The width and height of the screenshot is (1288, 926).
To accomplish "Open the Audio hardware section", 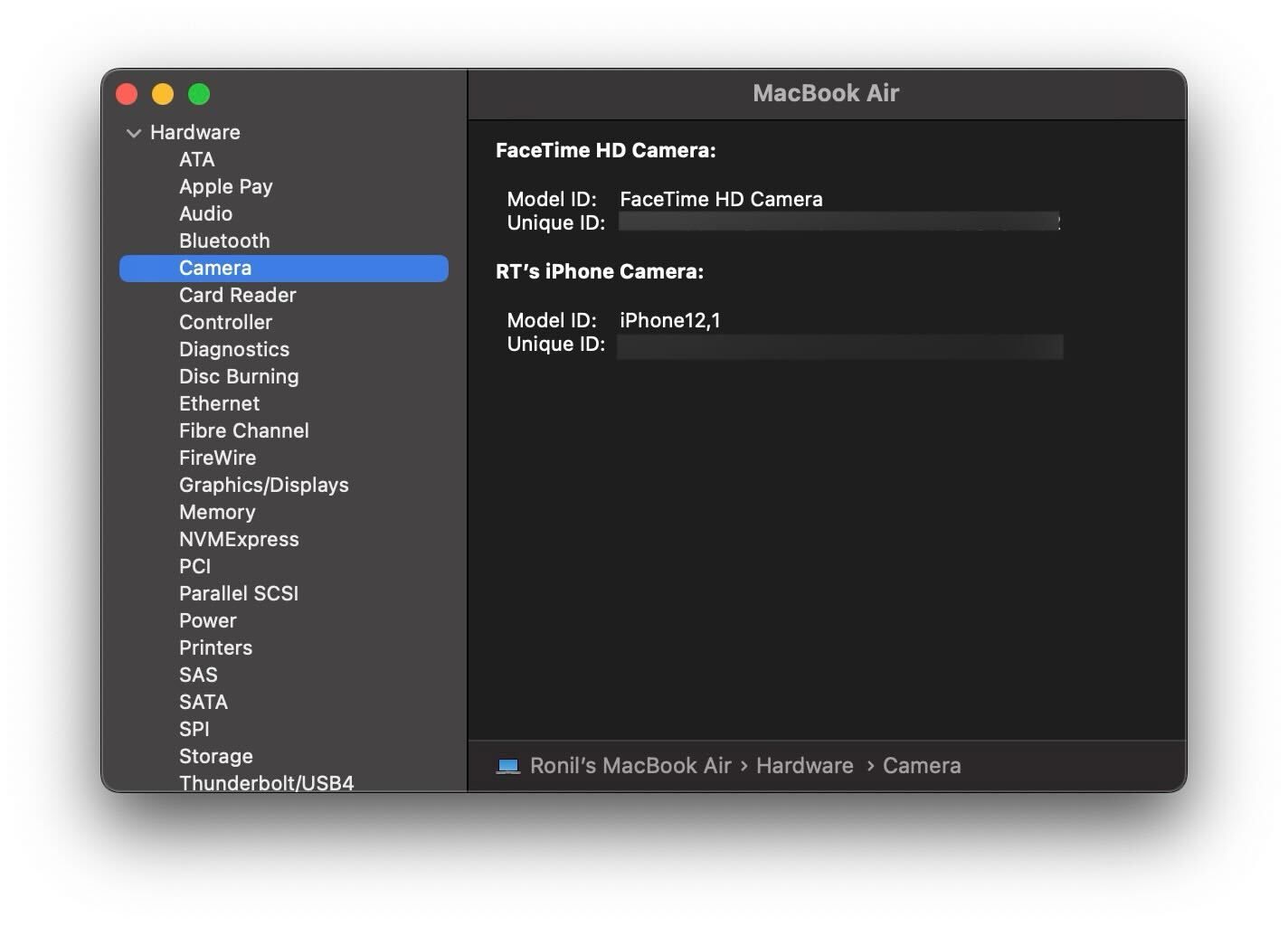I will coord(205,213).
